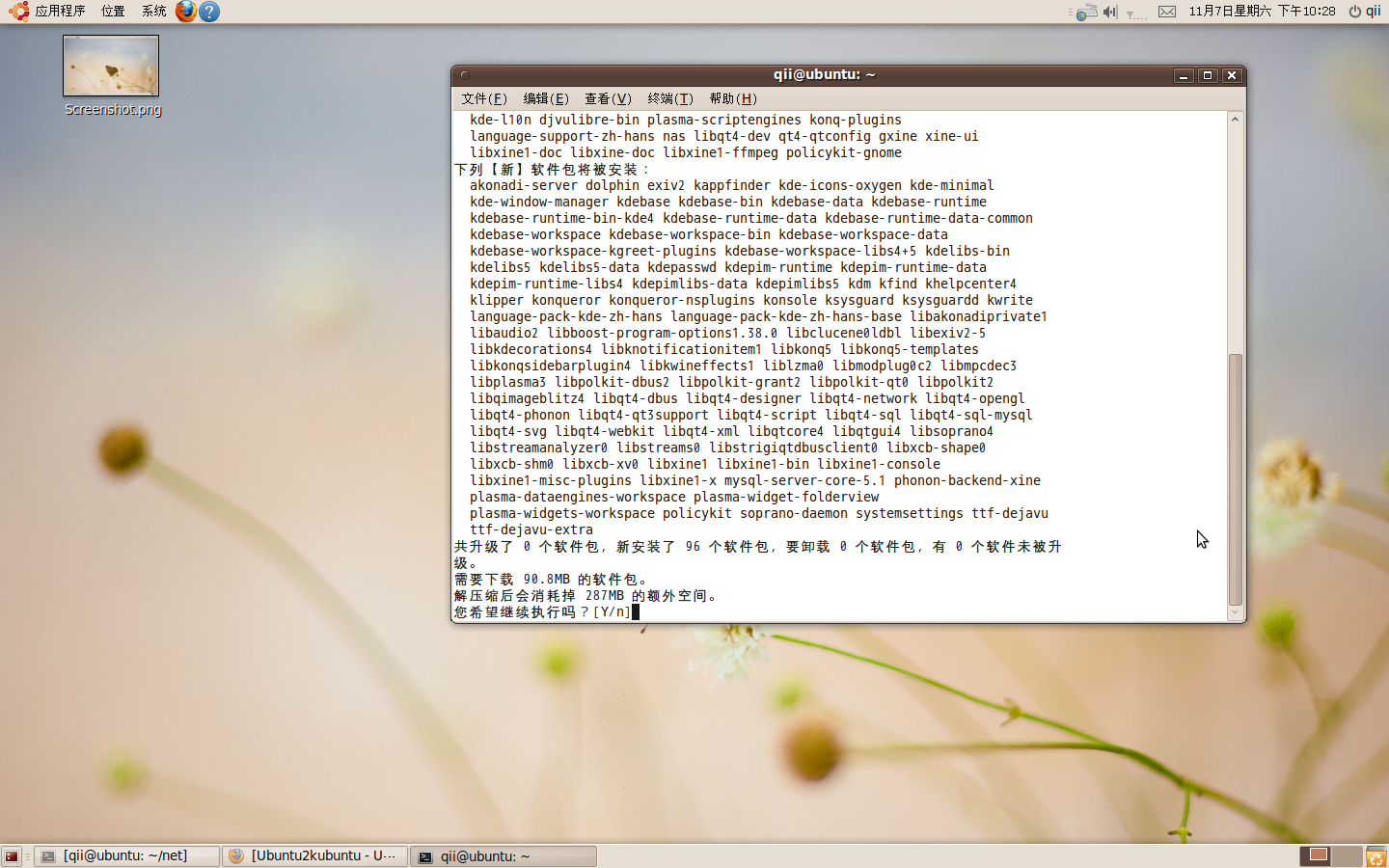Screen dimensions: 1389x868
Task: Open the 位置 places menu
Action: tap(113, 12)
